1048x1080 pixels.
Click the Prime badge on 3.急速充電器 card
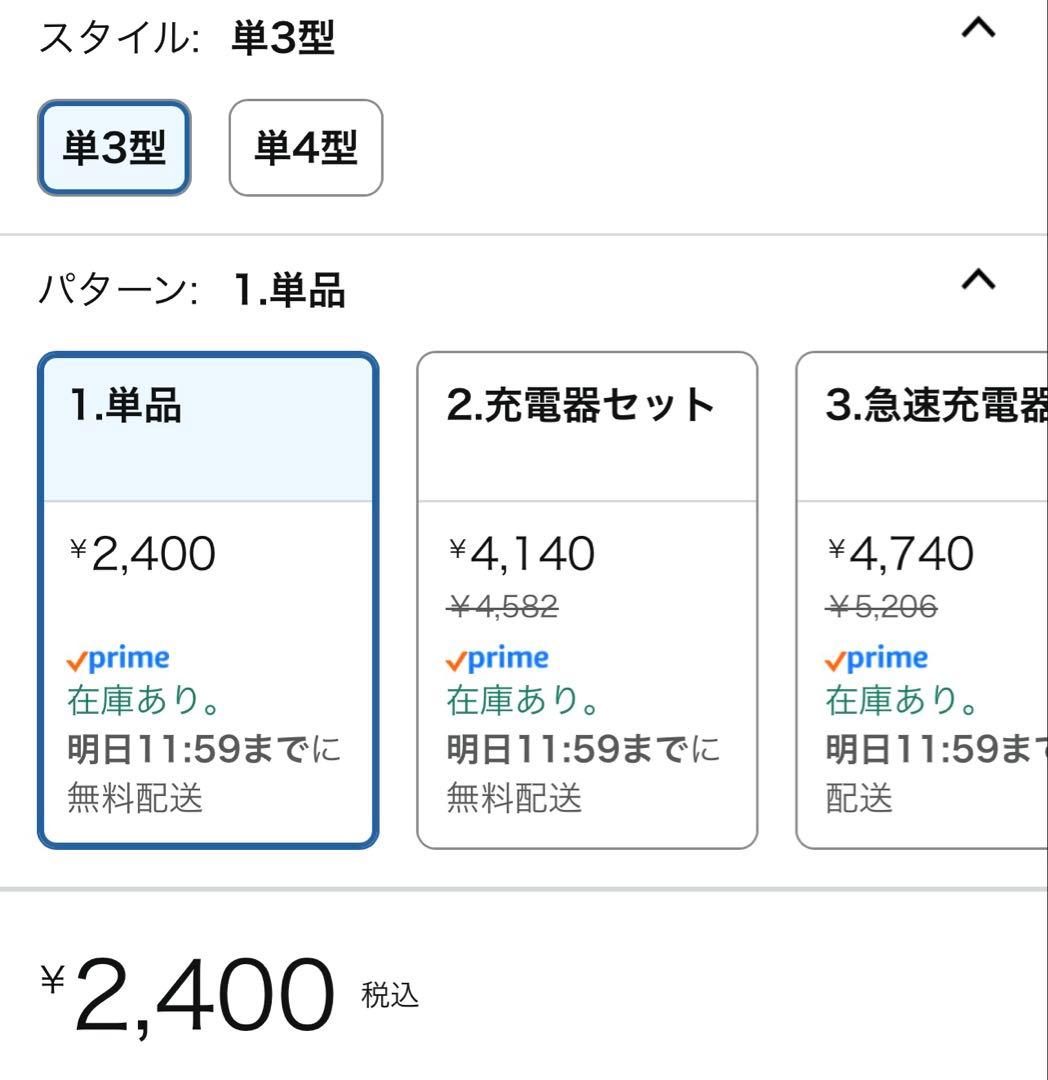click(874, 658)
